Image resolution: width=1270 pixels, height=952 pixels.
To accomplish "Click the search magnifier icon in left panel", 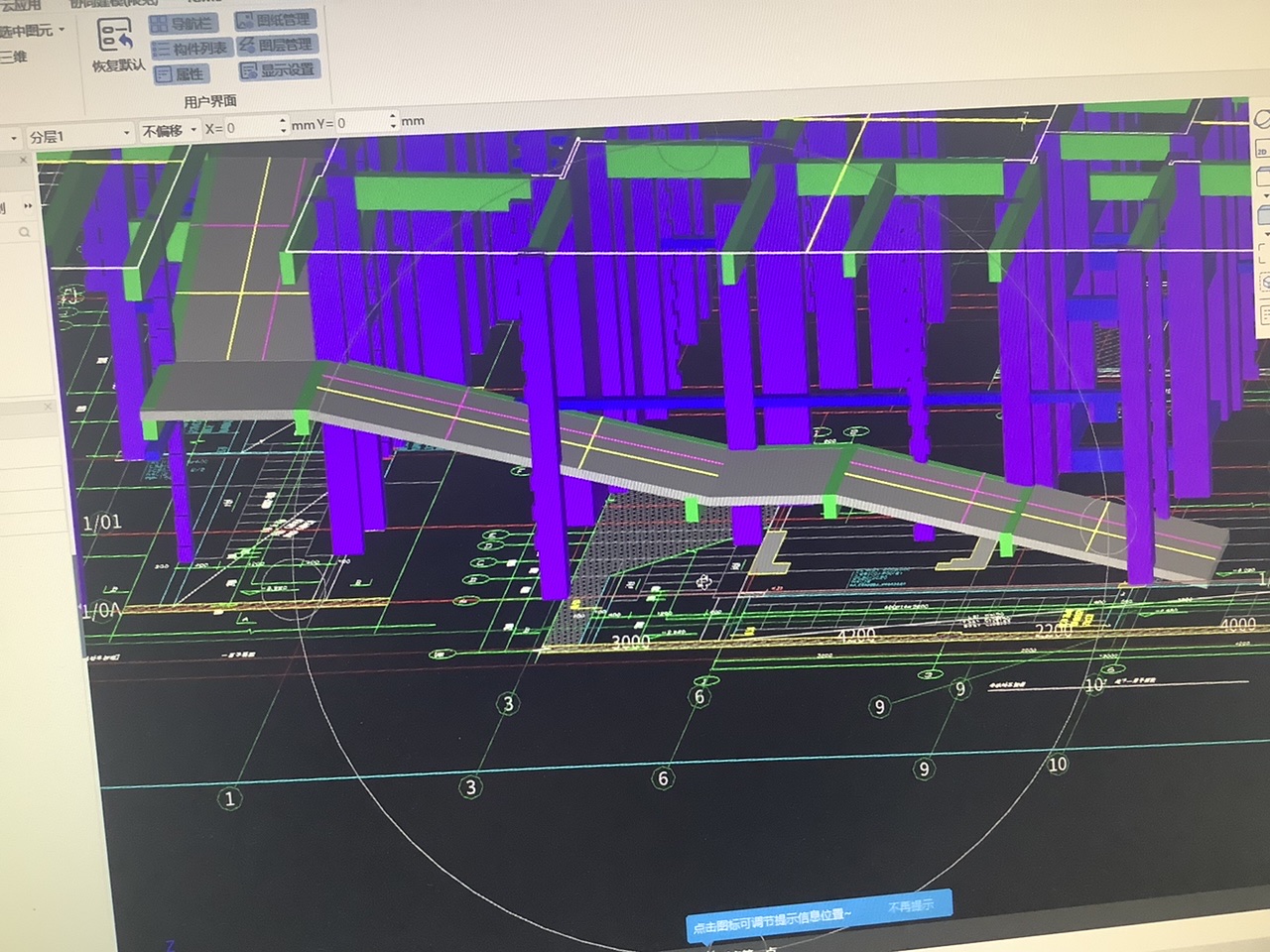I will coord(24,233).
